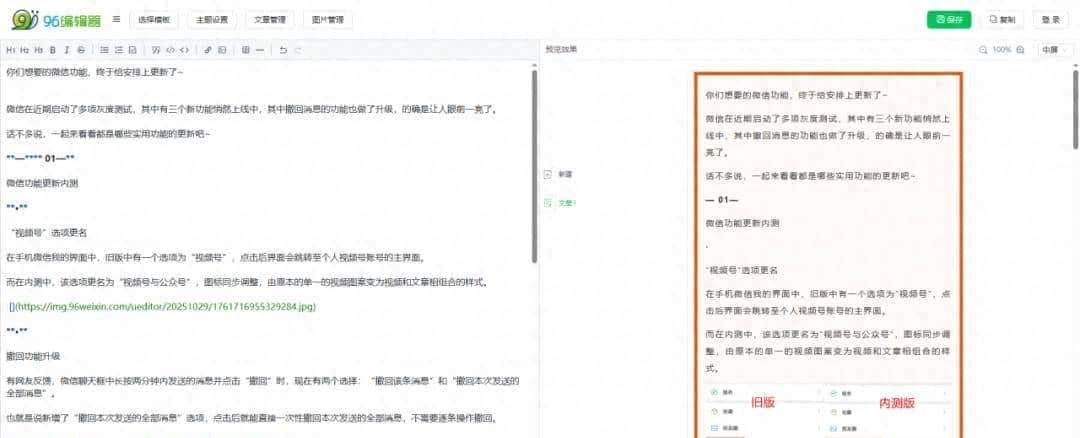Open 主题设置 theme settings
Viewport: 1080px width, 438px height.
[x=211, y=20]
